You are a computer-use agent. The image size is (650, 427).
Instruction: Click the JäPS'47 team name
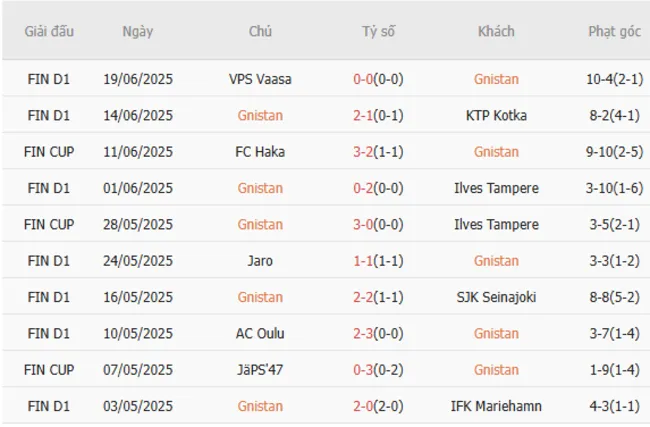260,370
